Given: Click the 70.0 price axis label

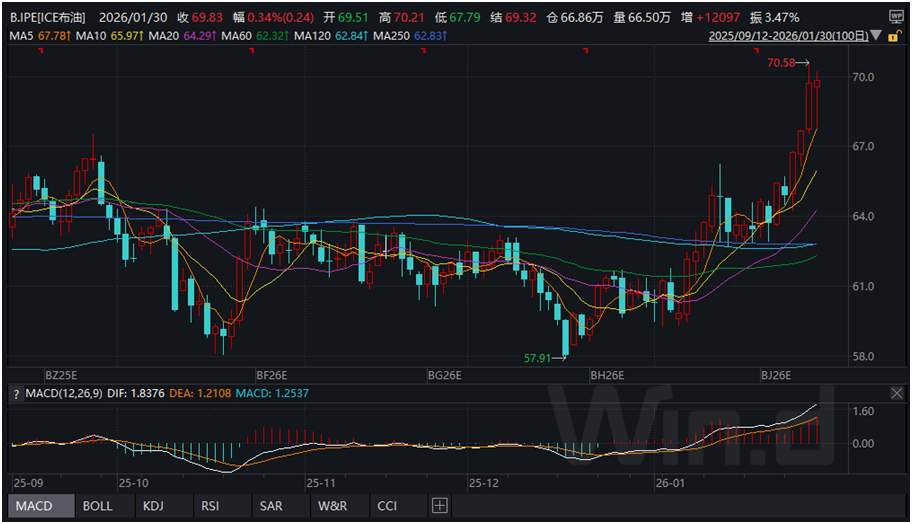Looking at the screenshot, I should [863, 77].
